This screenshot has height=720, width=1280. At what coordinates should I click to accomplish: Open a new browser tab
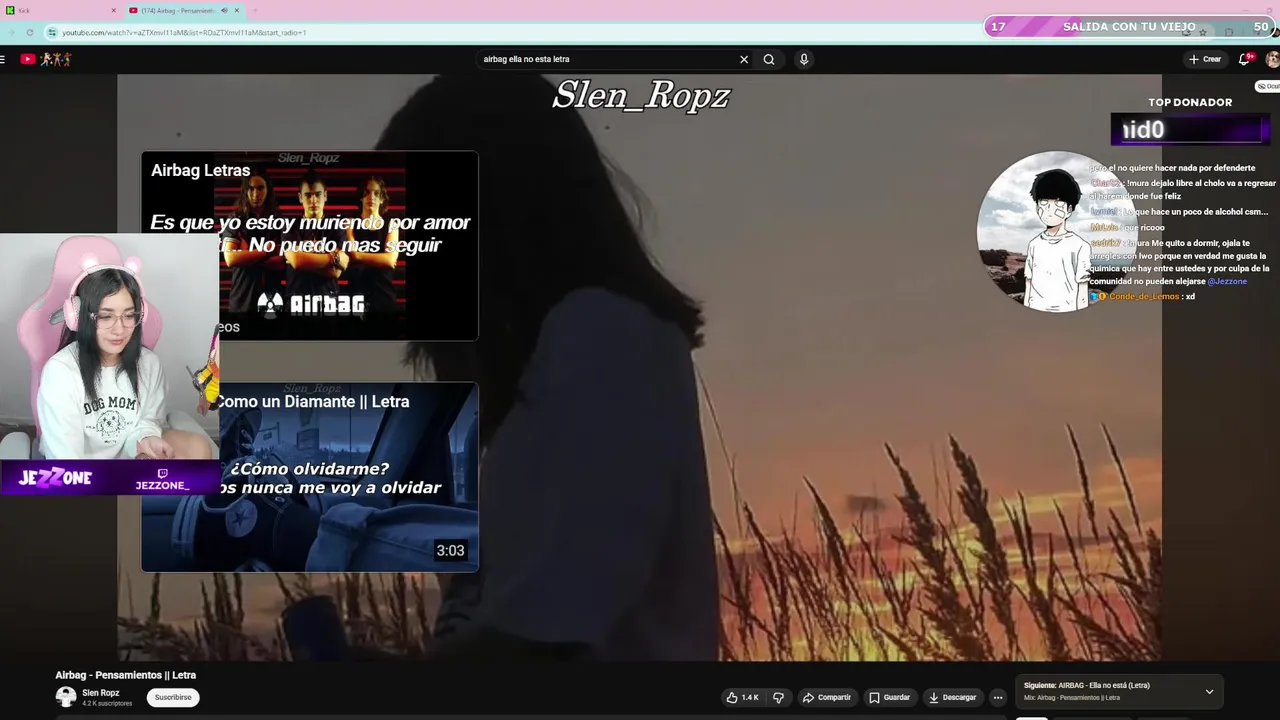[255, 10]
